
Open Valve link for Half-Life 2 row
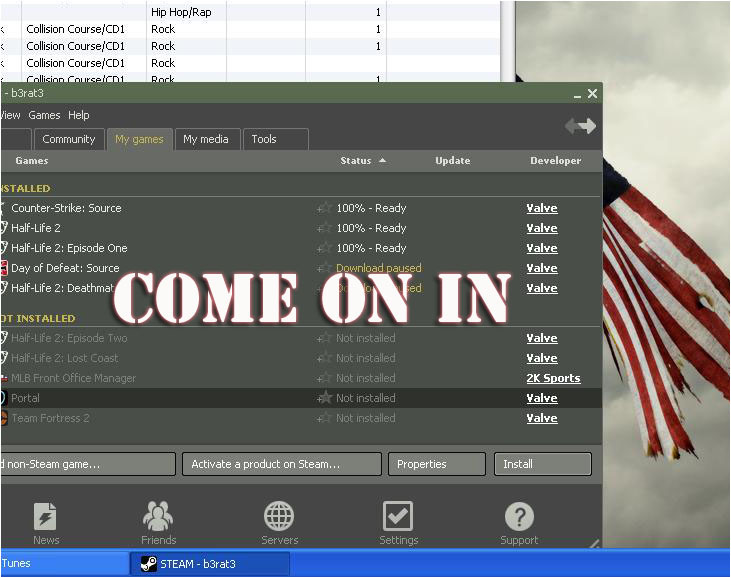[542, 228]
